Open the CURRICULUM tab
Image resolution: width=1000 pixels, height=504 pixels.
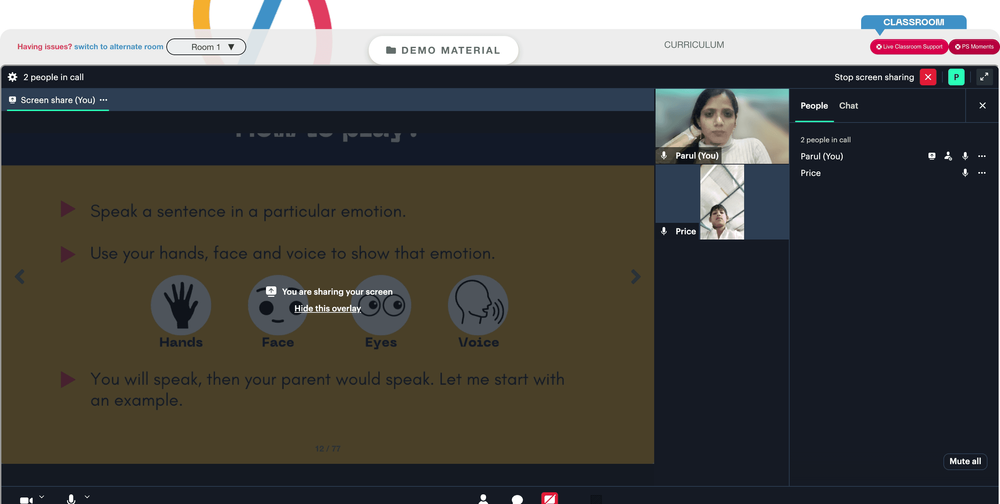[x=694, y=45]
